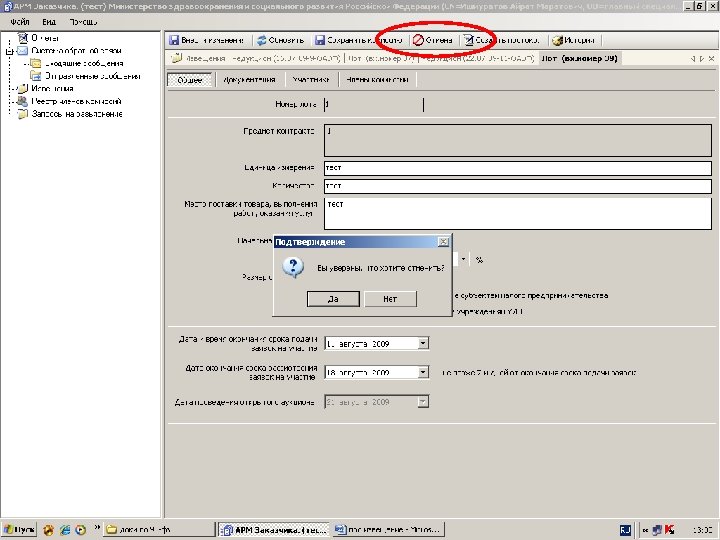Switch to the 'АРМ Заказчика' taskbar button
This screenshot has width=720, height=540.
274,530
